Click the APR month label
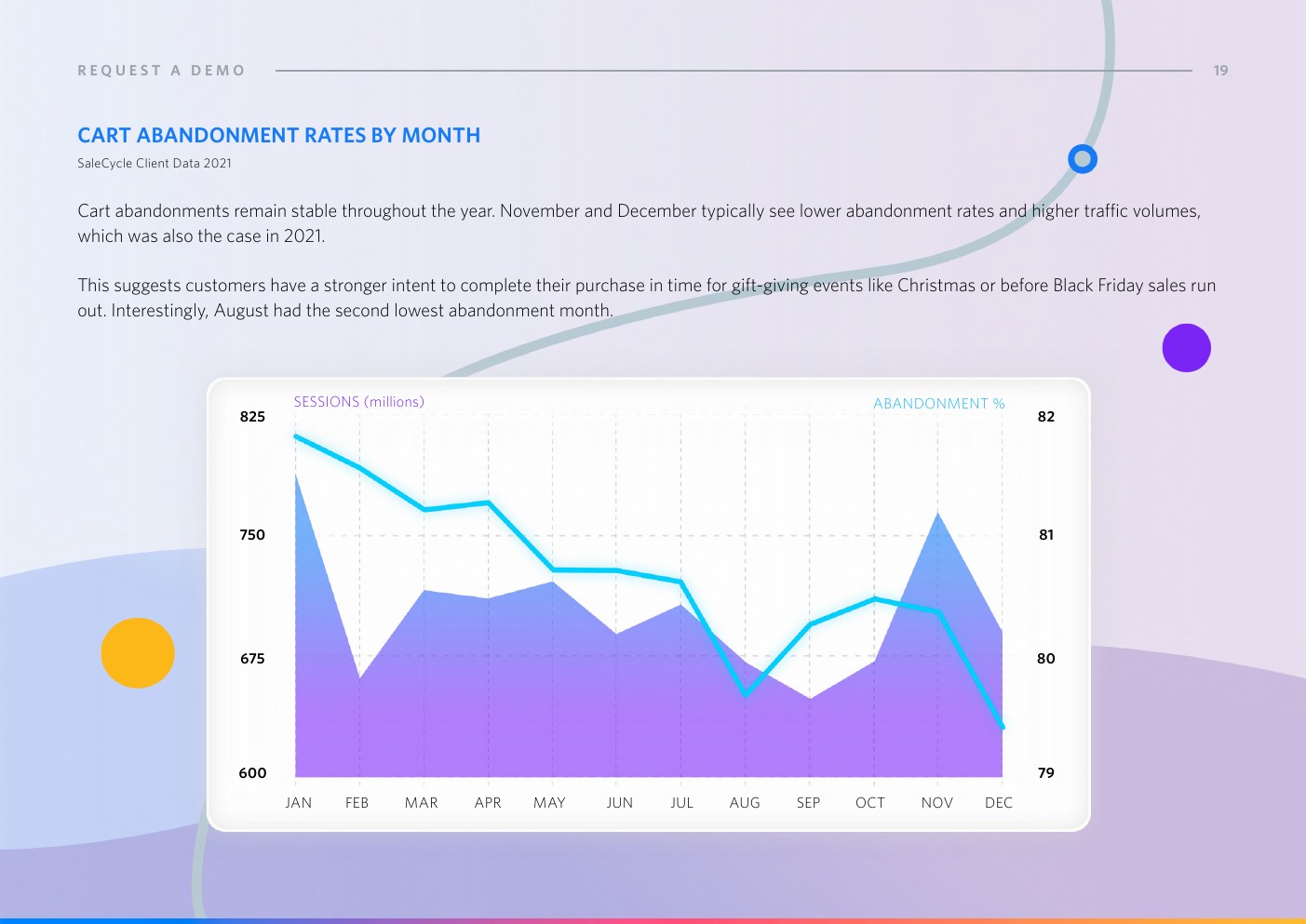The height and width of the screenshot is (924, 1306). [488, 803]
